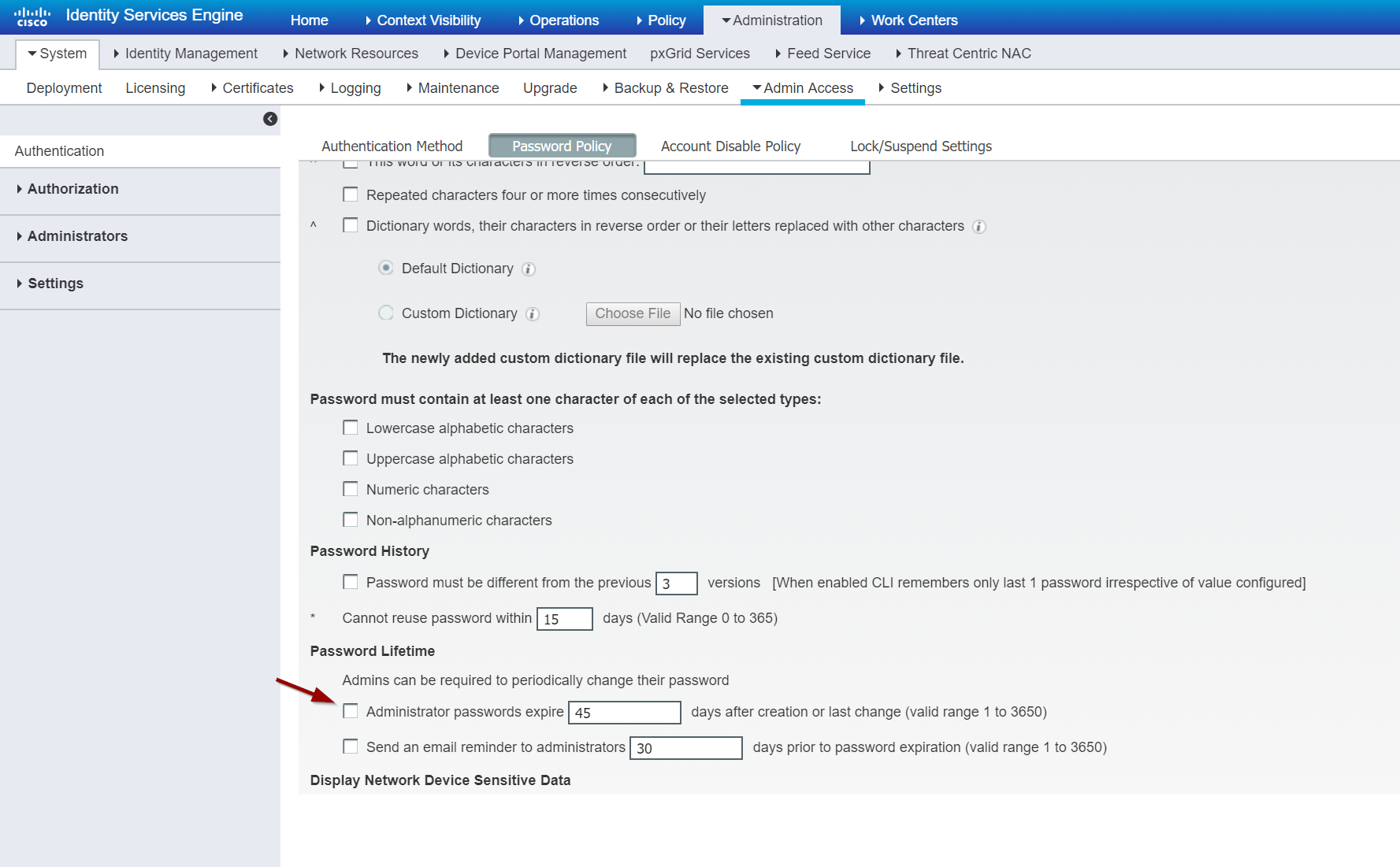Click email reminder days field
Viewport: 1400px width, 867px height.
click(686, 748)
